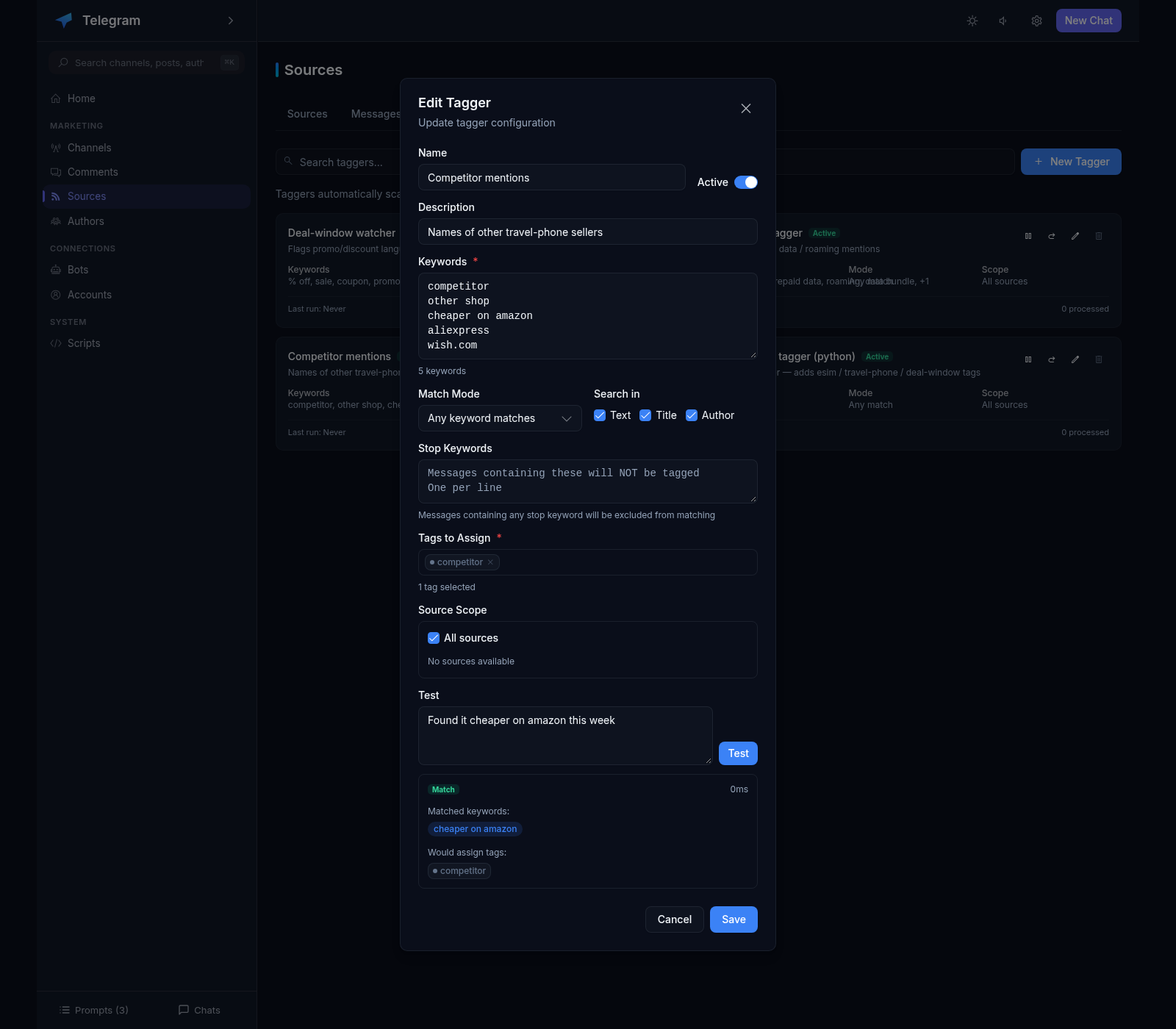
Task: Uncheck the Text search checkbox
Action: [600, 415]
